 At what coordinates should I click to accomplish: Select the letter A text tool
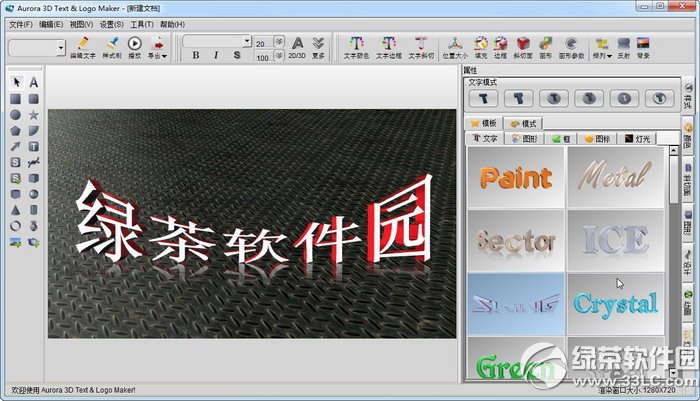(33, 82)
